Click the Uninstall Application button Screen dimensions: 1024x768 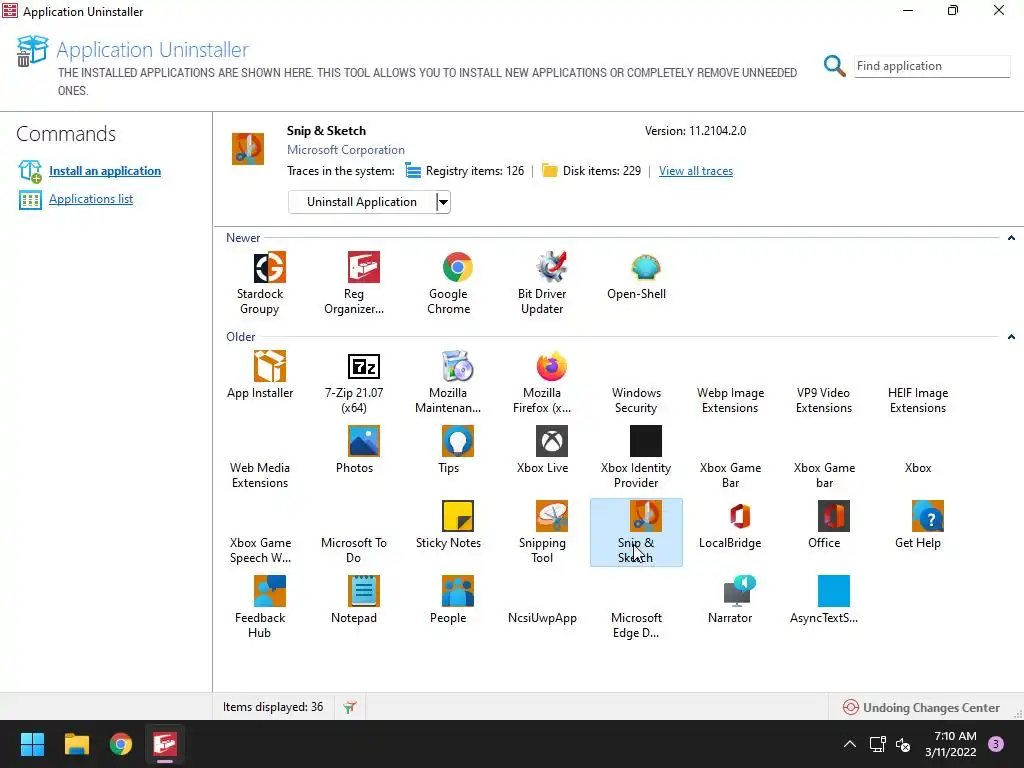click(362, 202)
